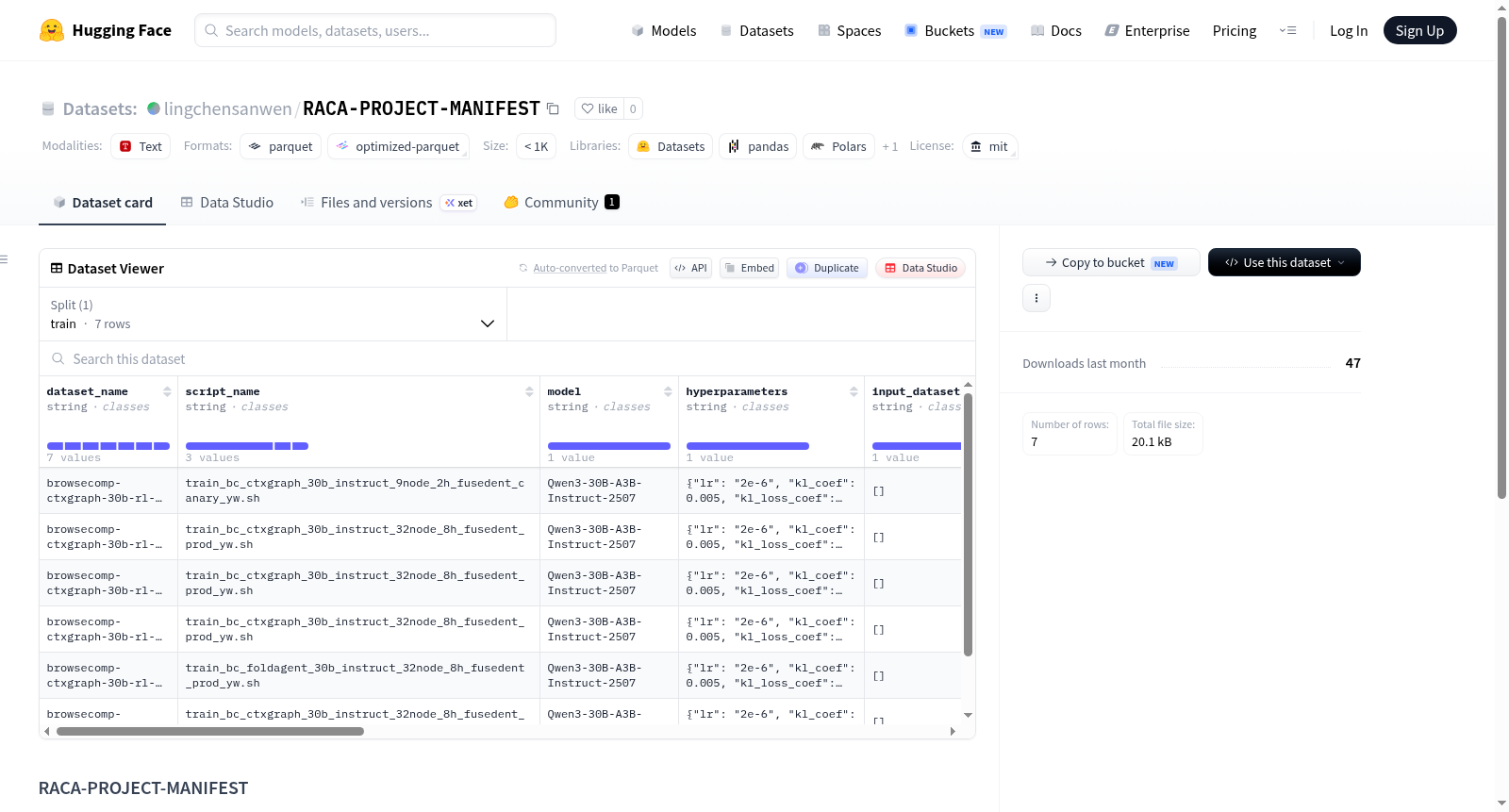
Task: Click the Duplicate button
Action: [x=827, y=268]
